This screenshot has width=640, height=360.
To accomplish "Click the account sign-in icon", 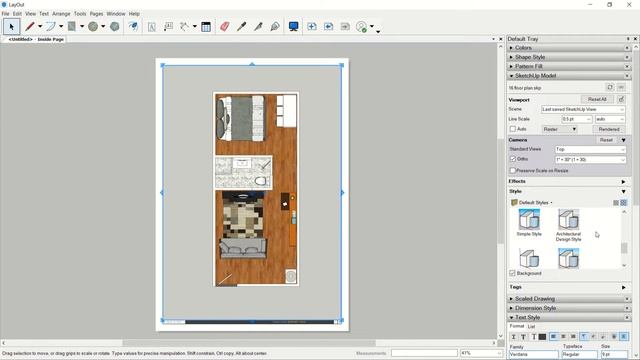I will [362, 27].
